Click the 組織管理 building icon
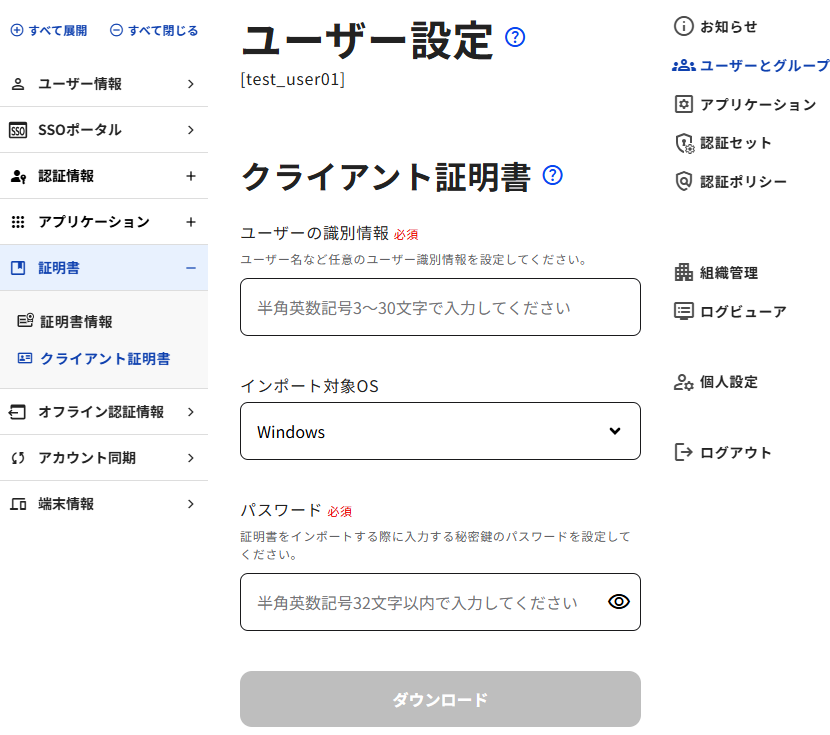This screenshot has height=735, width=830. pos(684,272)
